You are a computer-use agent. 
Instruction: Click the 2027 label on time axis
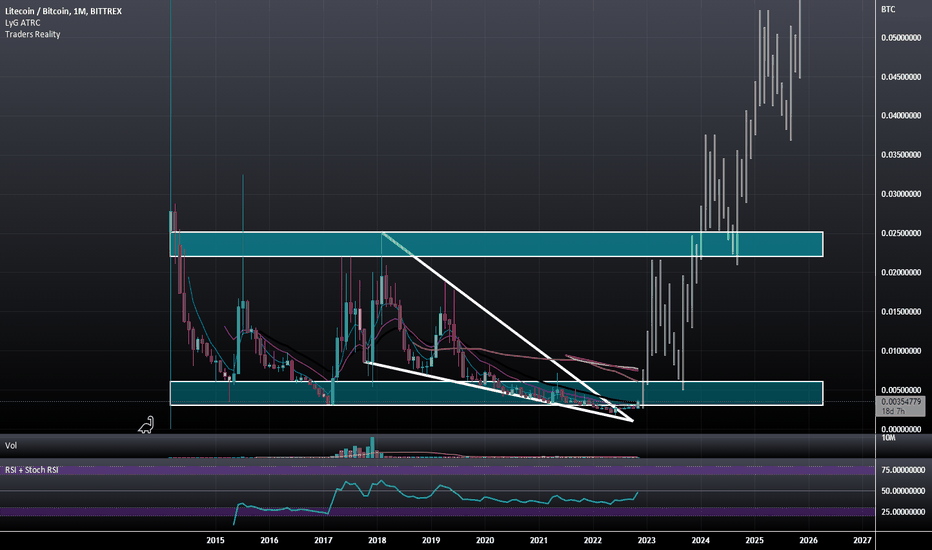(x=862, y=540)
